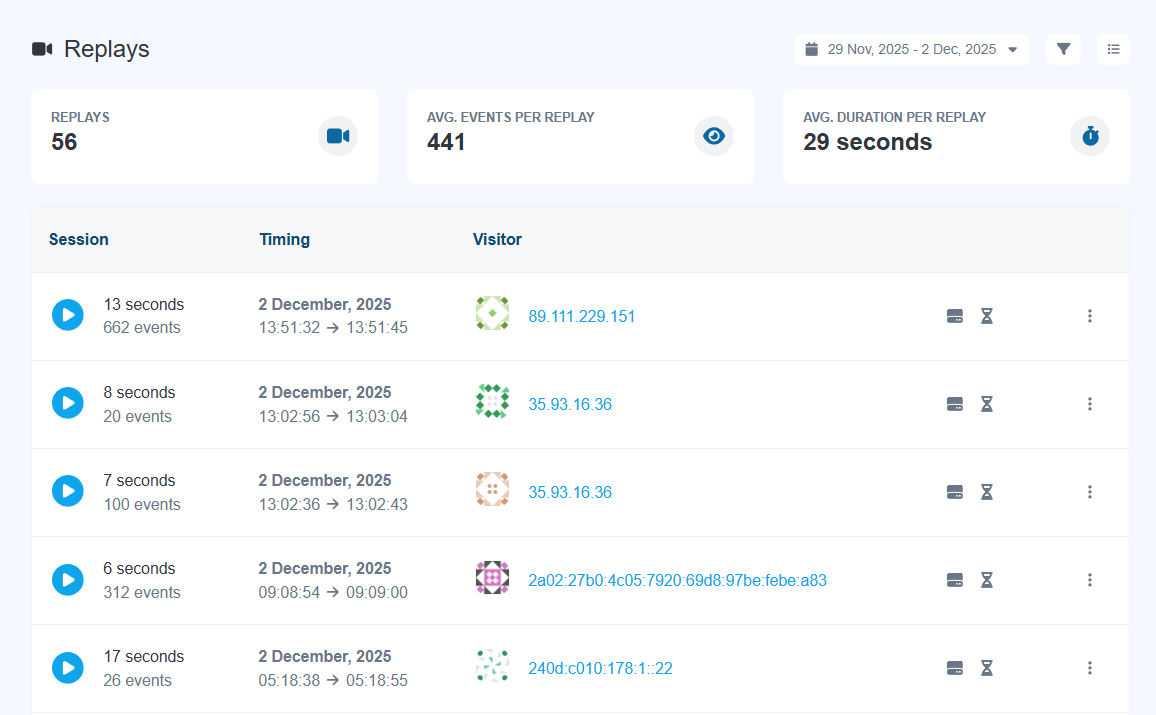Click the avatar icon for 89.111.229.151
The width and height of the screenshot is (1156, 715).
tap(492, 314)
